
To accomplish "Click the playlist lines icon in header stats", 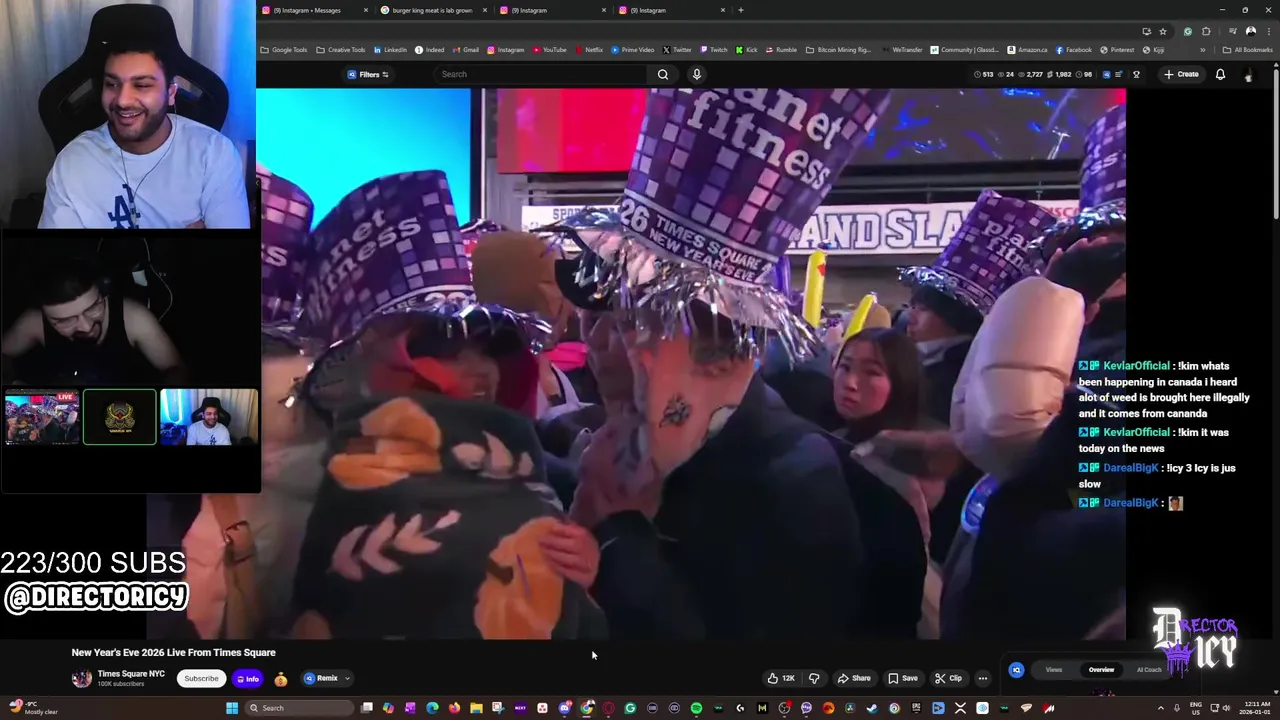I will 1119,74.
